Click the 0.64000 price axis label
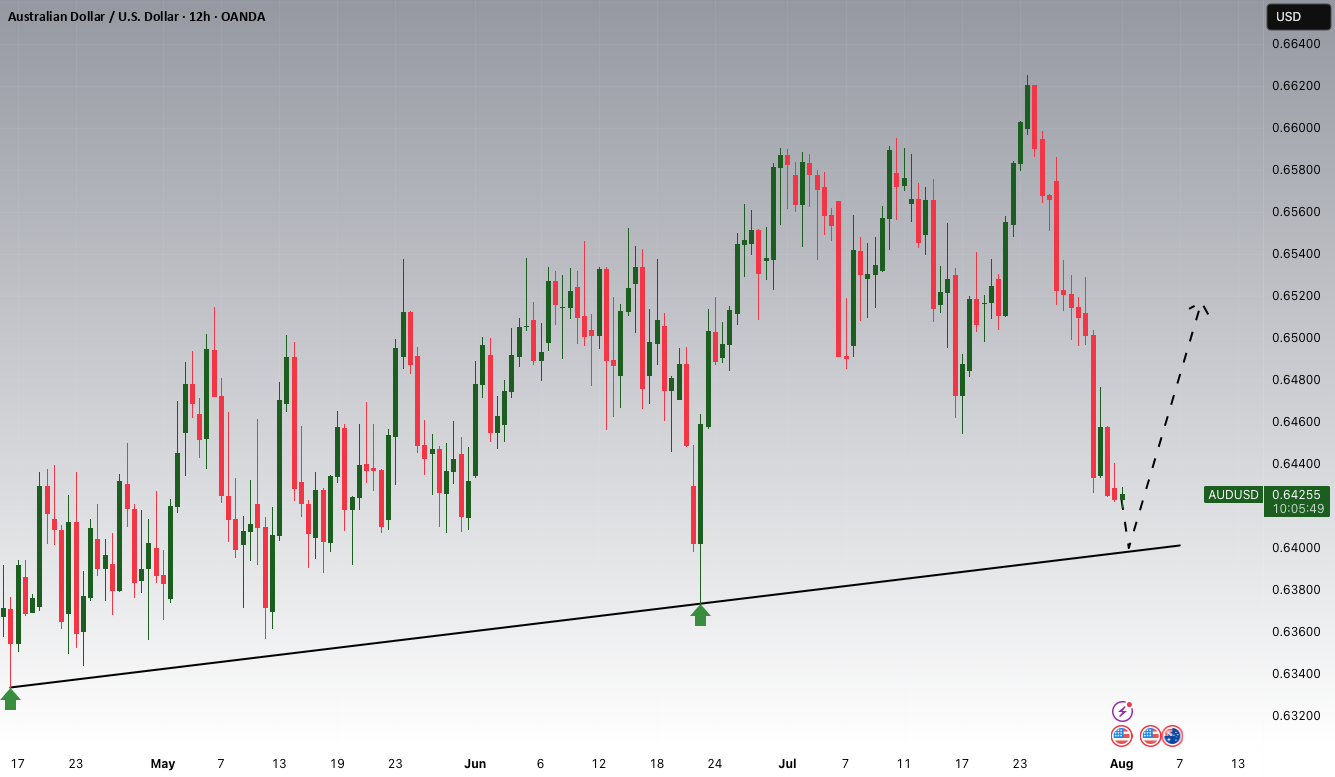This screenshot has height=777, width=1335. tap(1297, 548)
